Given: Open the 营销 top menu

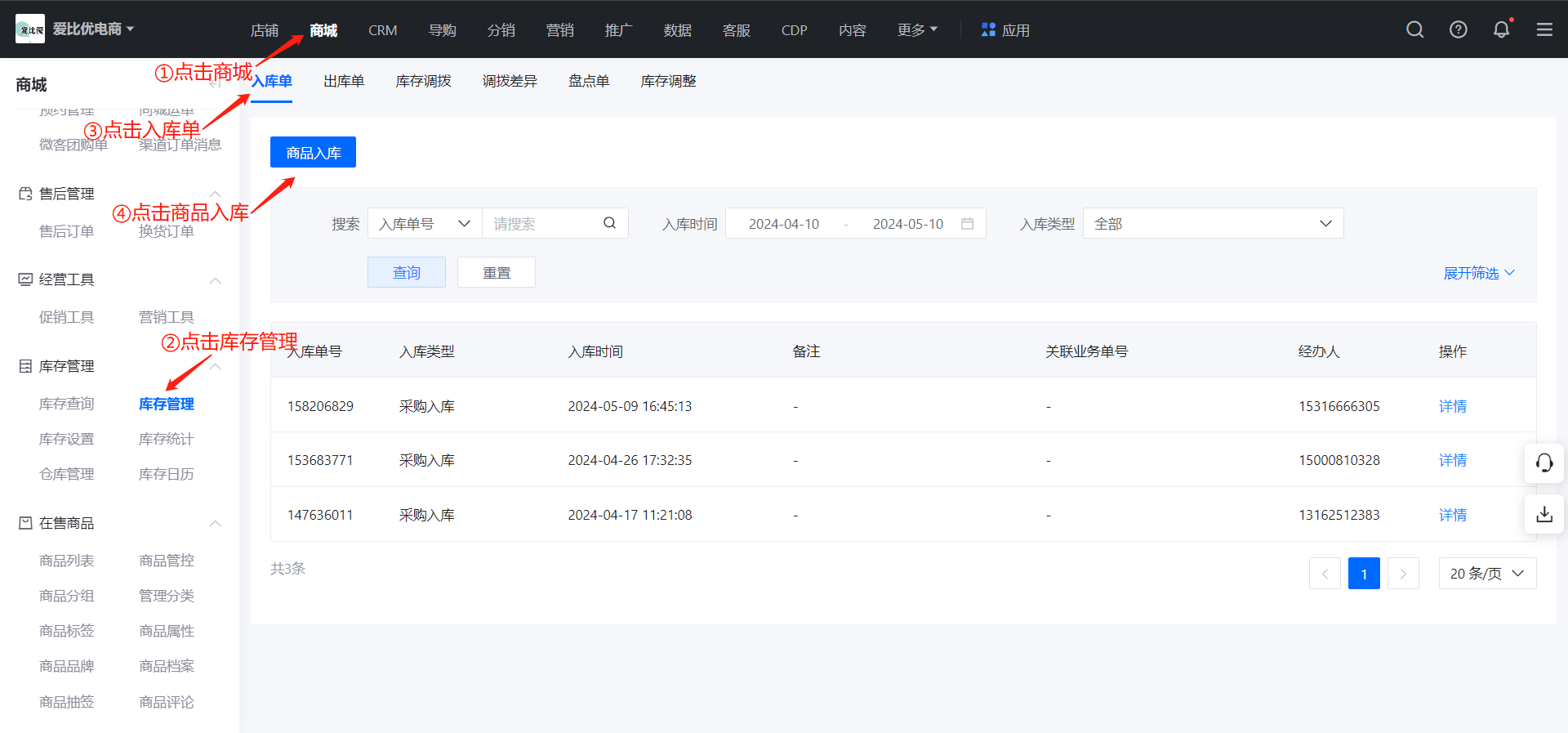Looking at the screenshot, I should coord(560,30).
